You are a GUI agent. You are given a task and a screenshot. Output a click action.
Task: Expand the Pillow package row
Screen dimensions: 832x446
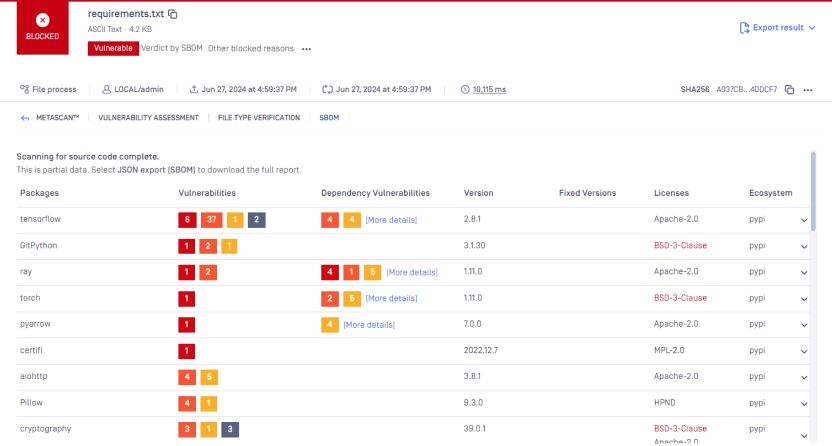pyautogui.click(x=804, y=404)
